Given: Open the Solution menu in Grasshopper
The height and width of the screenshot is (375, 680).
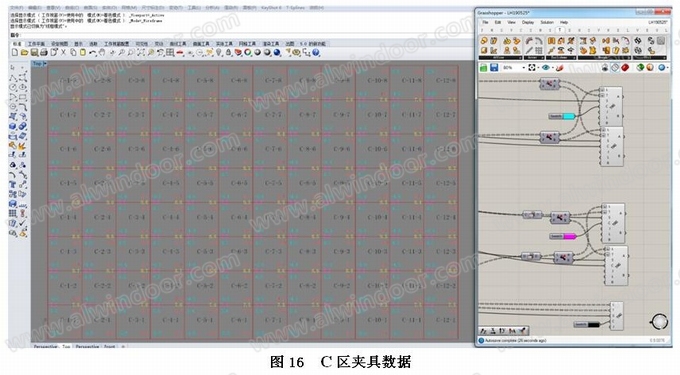Looking at the screenshot, I should [x=546, y=22].
